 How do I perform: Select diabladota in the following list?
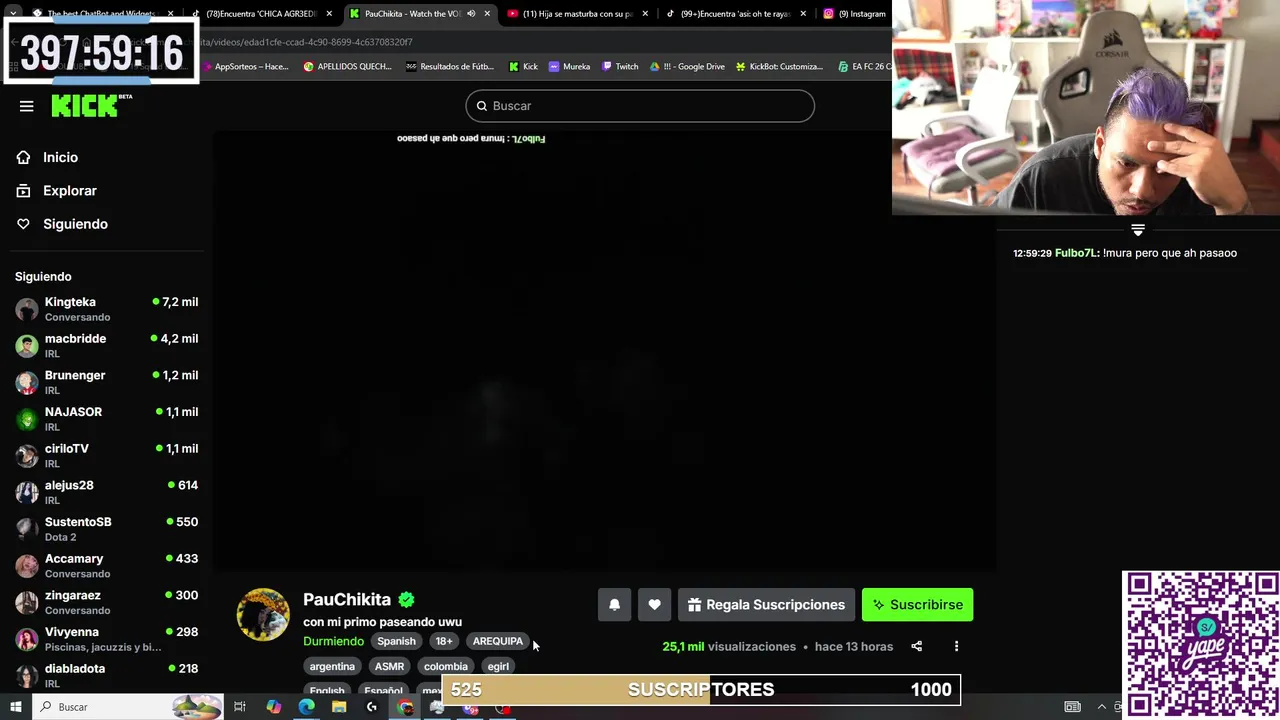pyautogui.click(x=107, y=675)
